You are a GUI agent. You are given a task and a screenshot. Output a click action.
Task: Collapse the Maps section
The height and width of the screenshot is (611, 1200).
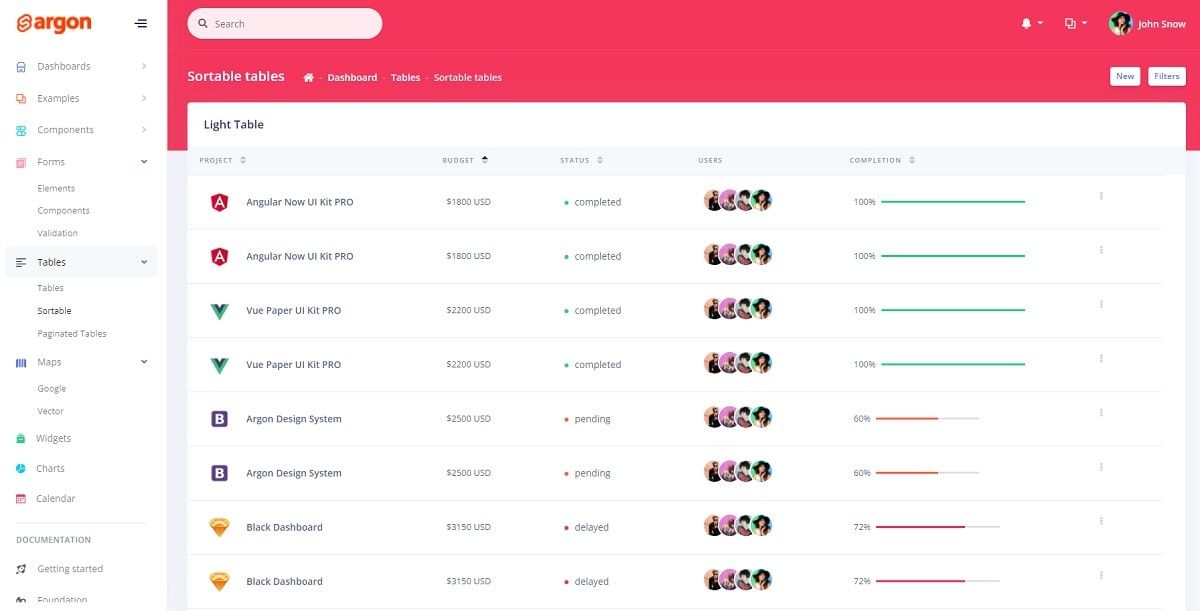coord(143,361)
